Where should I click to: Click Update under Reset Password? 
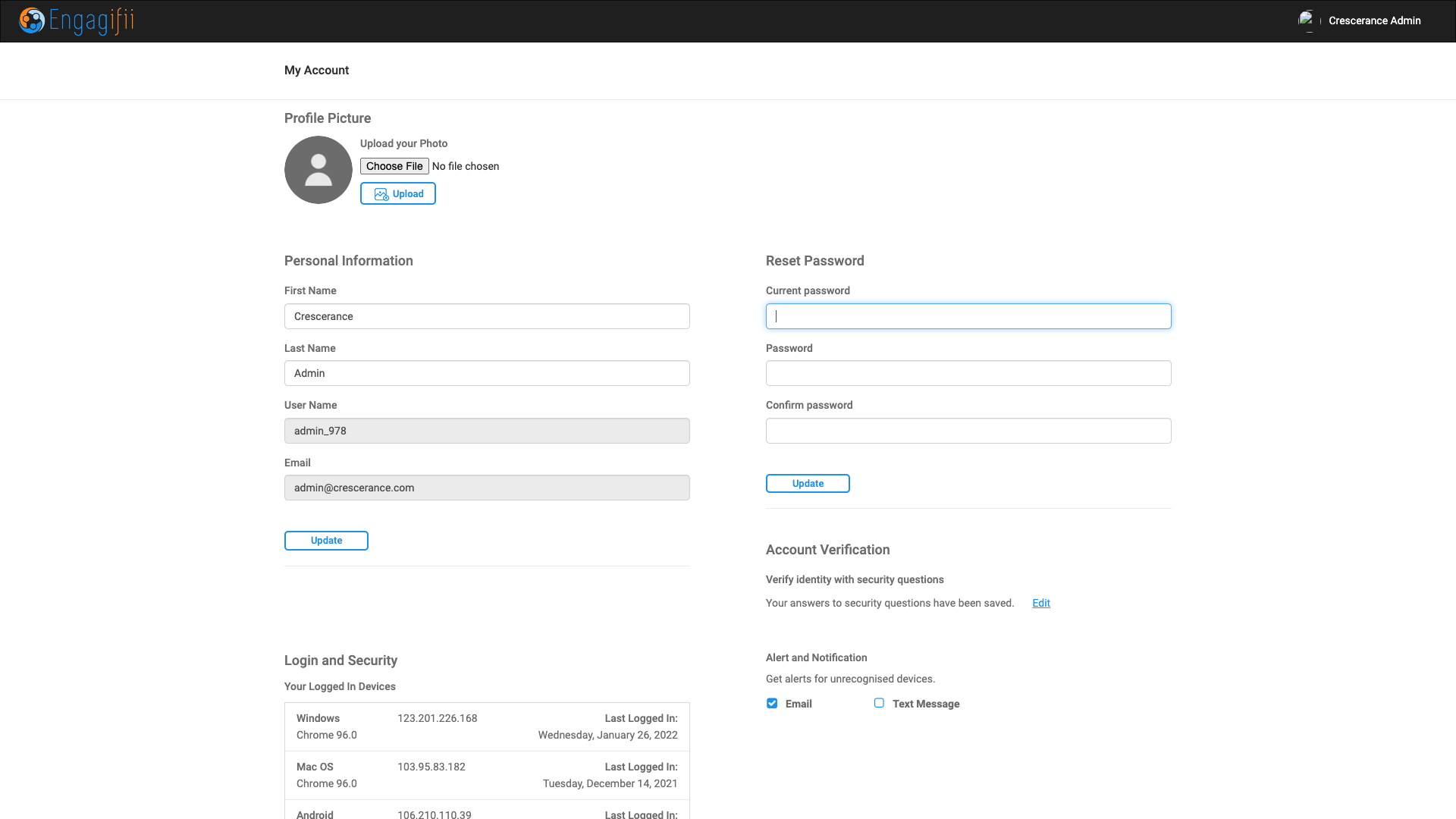[808, 484]
